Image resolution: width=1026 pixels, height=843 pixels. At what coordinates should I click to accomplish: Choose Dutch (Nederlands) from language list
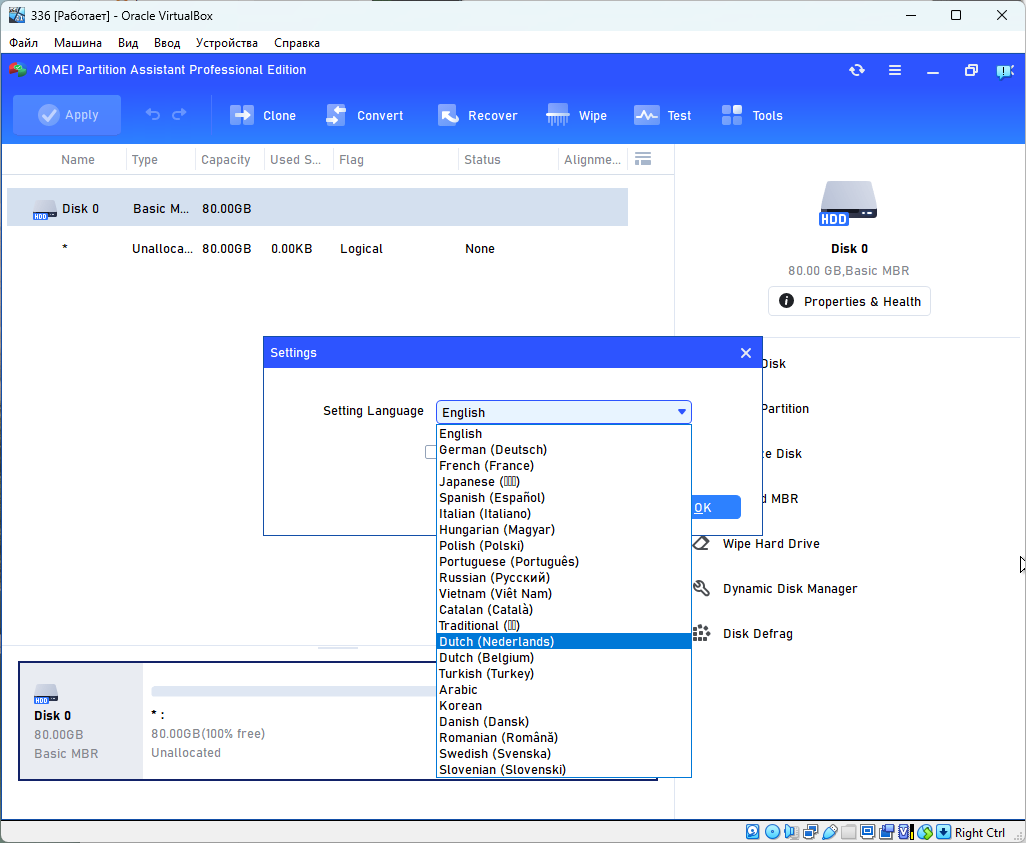[x=496, y=641]
